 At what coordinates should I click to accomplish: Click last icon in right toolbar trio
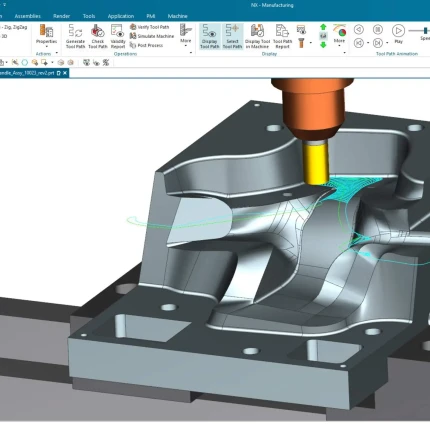click(106, 62)
